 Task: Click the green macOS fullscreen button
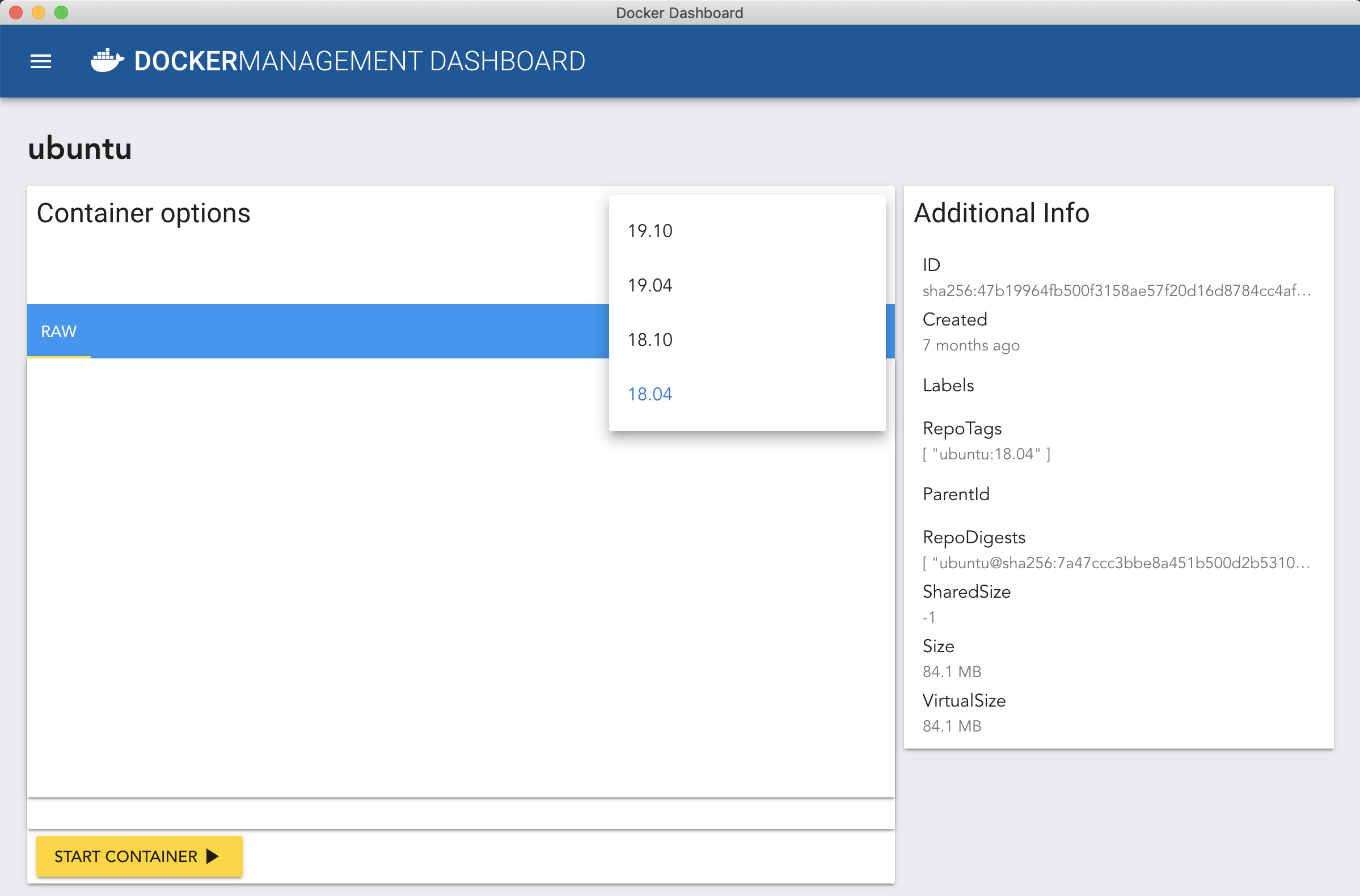[x=61, y=12]
